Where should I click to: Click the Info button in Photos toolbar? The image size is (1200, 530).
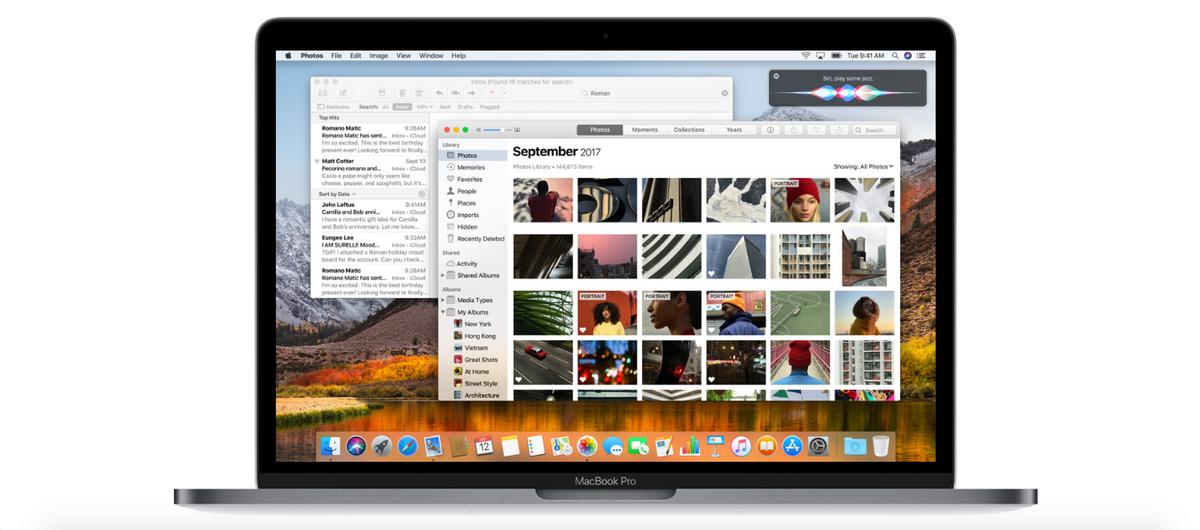click(x=770, y=130)
